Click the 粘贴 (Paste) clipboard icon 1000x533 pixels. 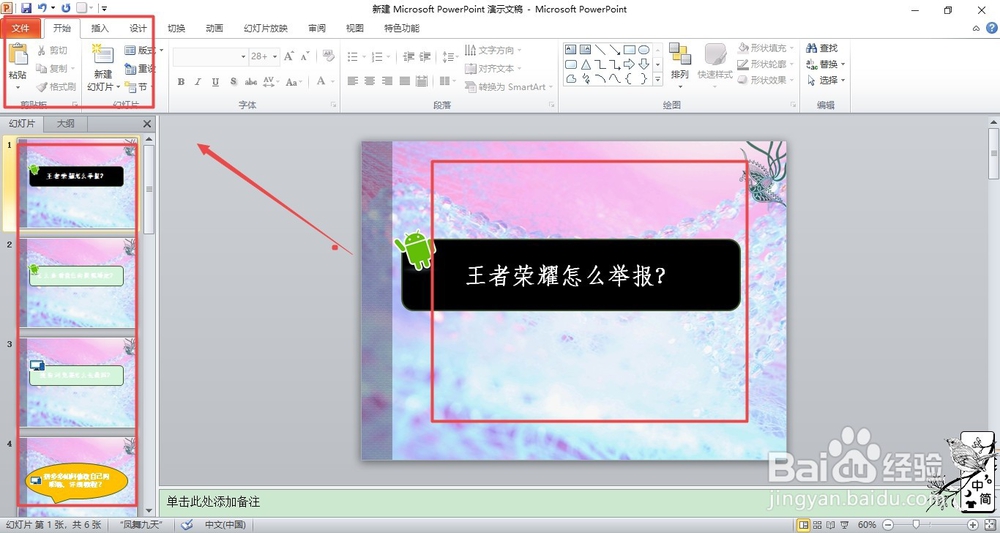18,55
